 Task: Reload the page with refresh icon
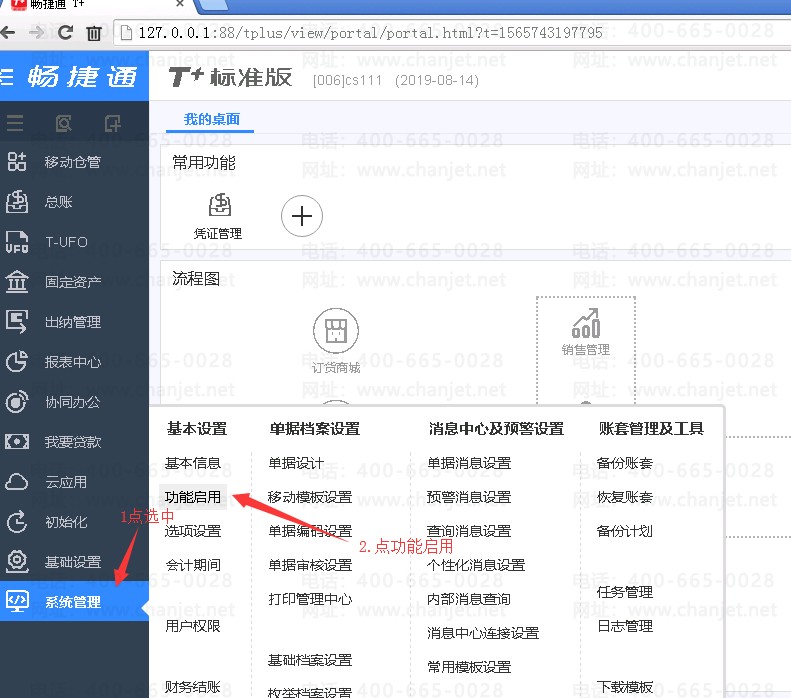pyautogui.click(x=65, y=33)
